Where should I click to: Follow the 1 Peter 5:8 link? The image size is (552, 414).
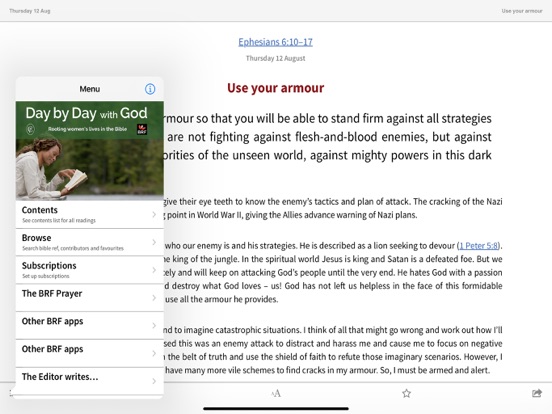(x=479, y=246)
